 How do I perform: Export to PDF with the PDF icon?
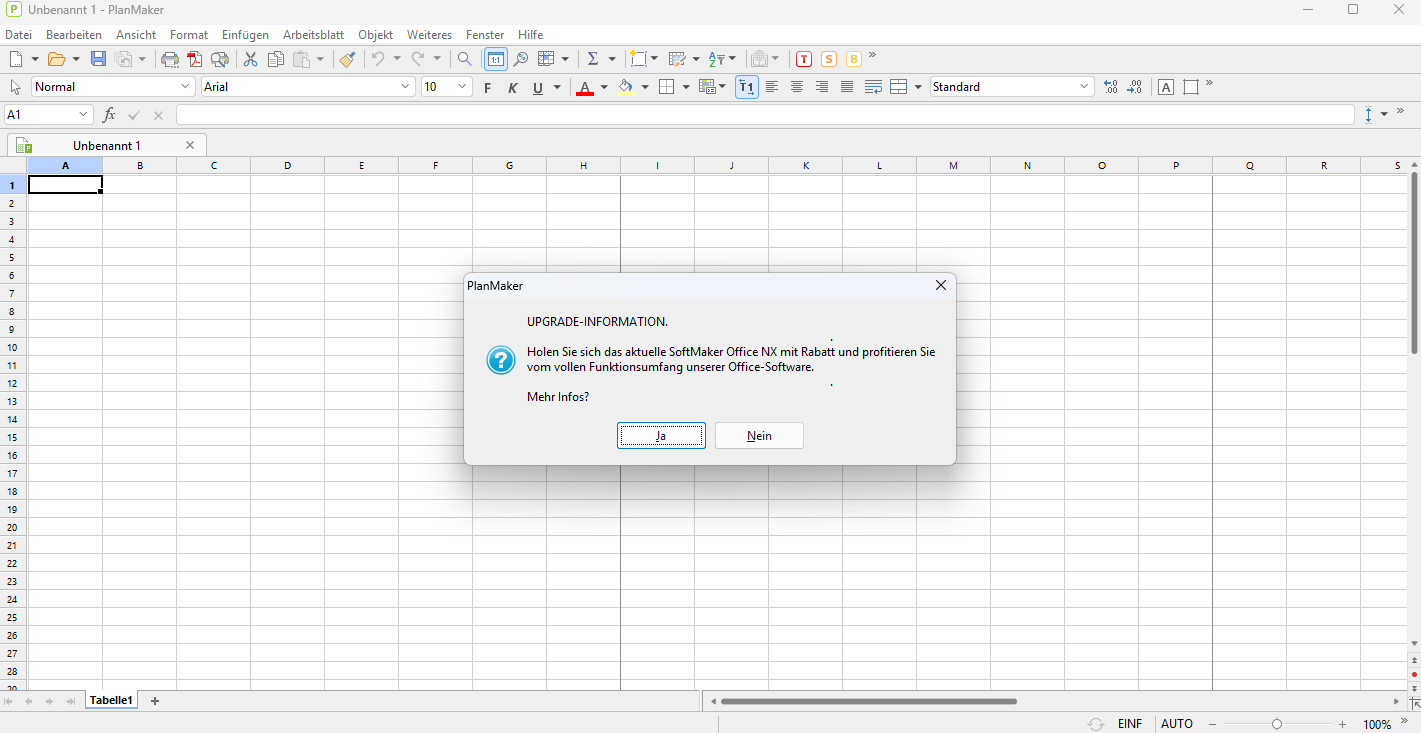coord(195,59)
